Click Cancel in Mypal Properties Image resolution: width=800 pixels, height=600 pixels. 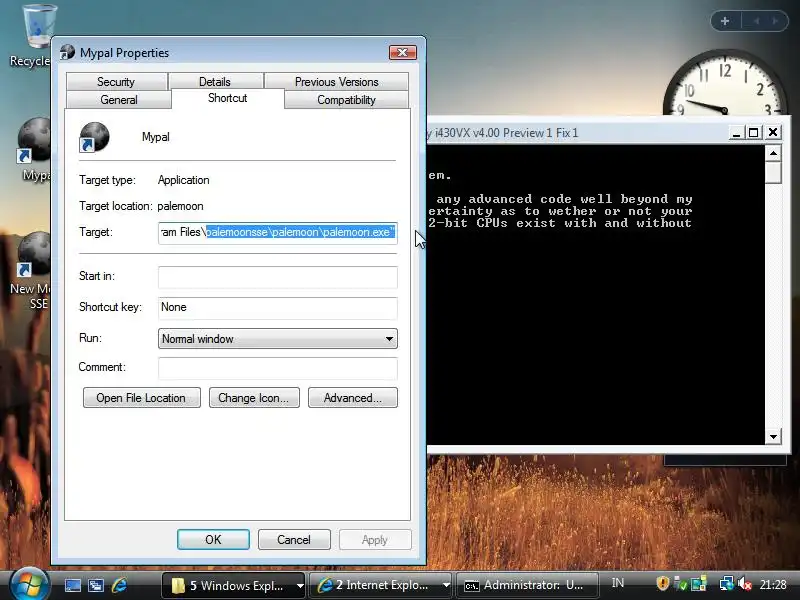click(294, 540)
